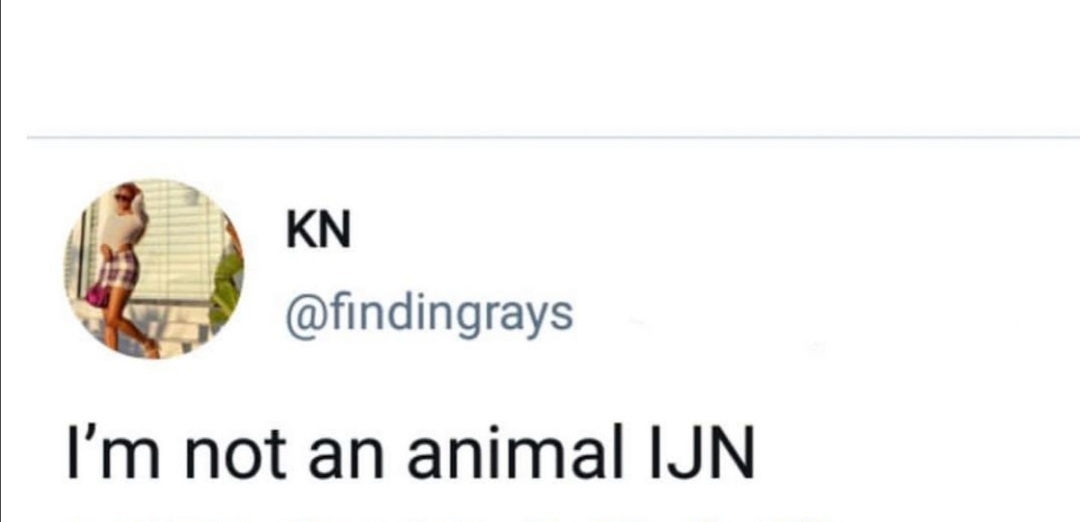The width and height of the screenshot is (1080, 522).
Task: Click the pink handbag in the avatar
Action: pyautogui.click(x=98, y=295)
